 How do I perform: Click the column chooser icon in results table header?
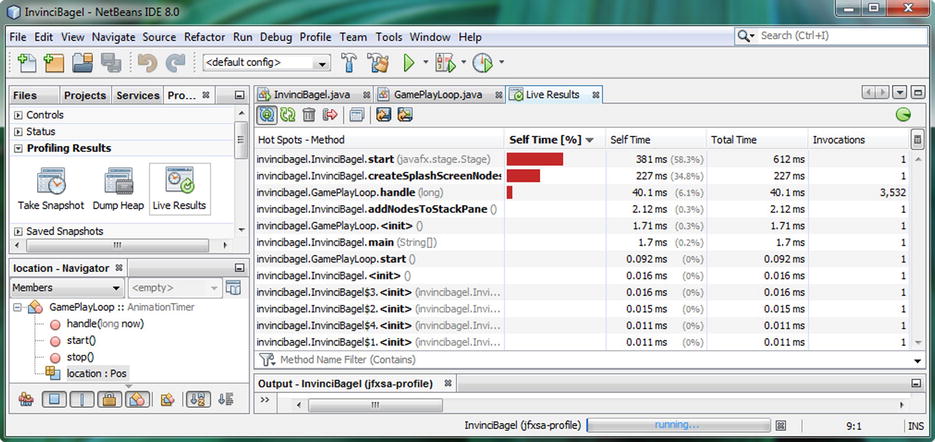tap(917, 140)
